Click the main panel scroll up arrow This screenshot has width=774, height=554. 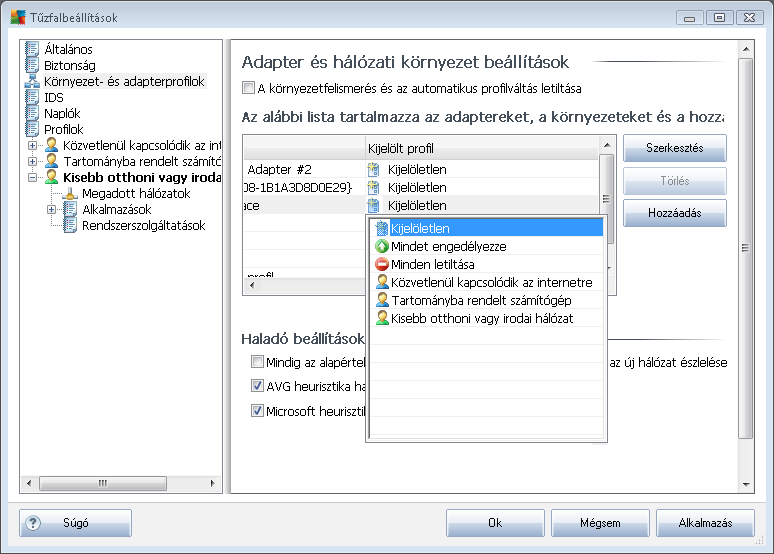tap(746, 48)
